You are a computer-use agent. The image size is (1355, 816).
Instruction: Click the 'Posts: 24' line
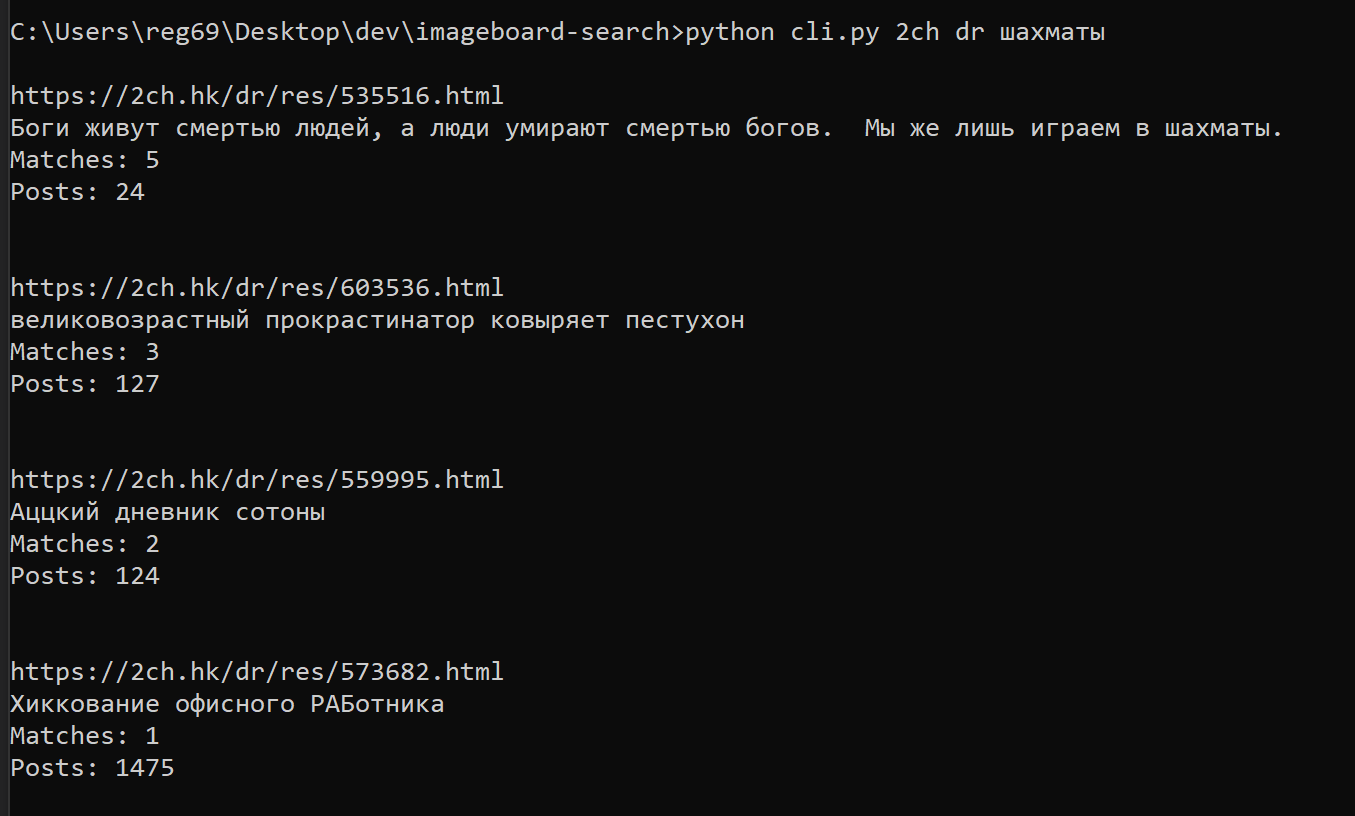[78, 192]
